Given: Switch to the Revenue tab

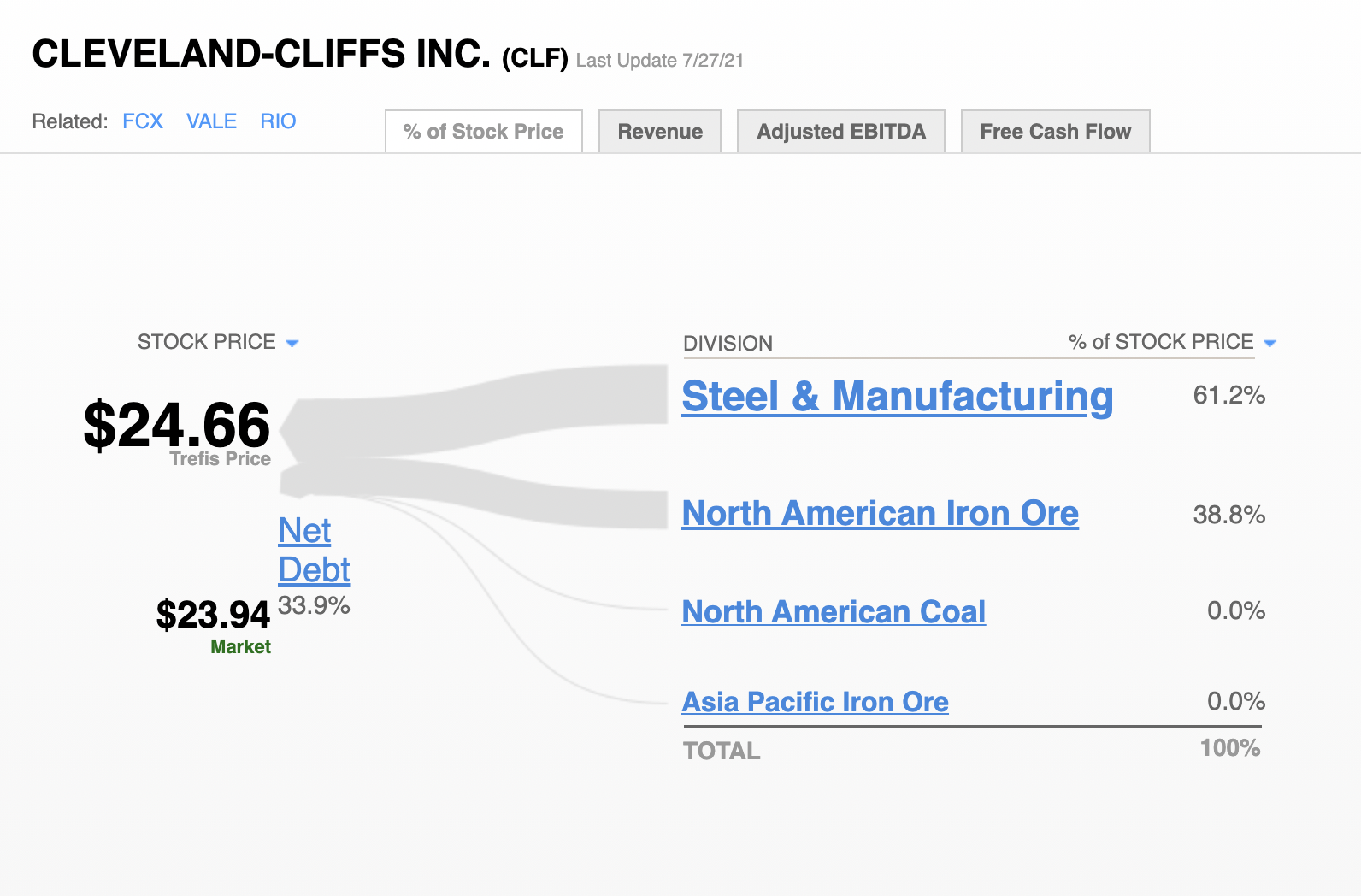Looking at the screenshot, I should click(660, 132).
